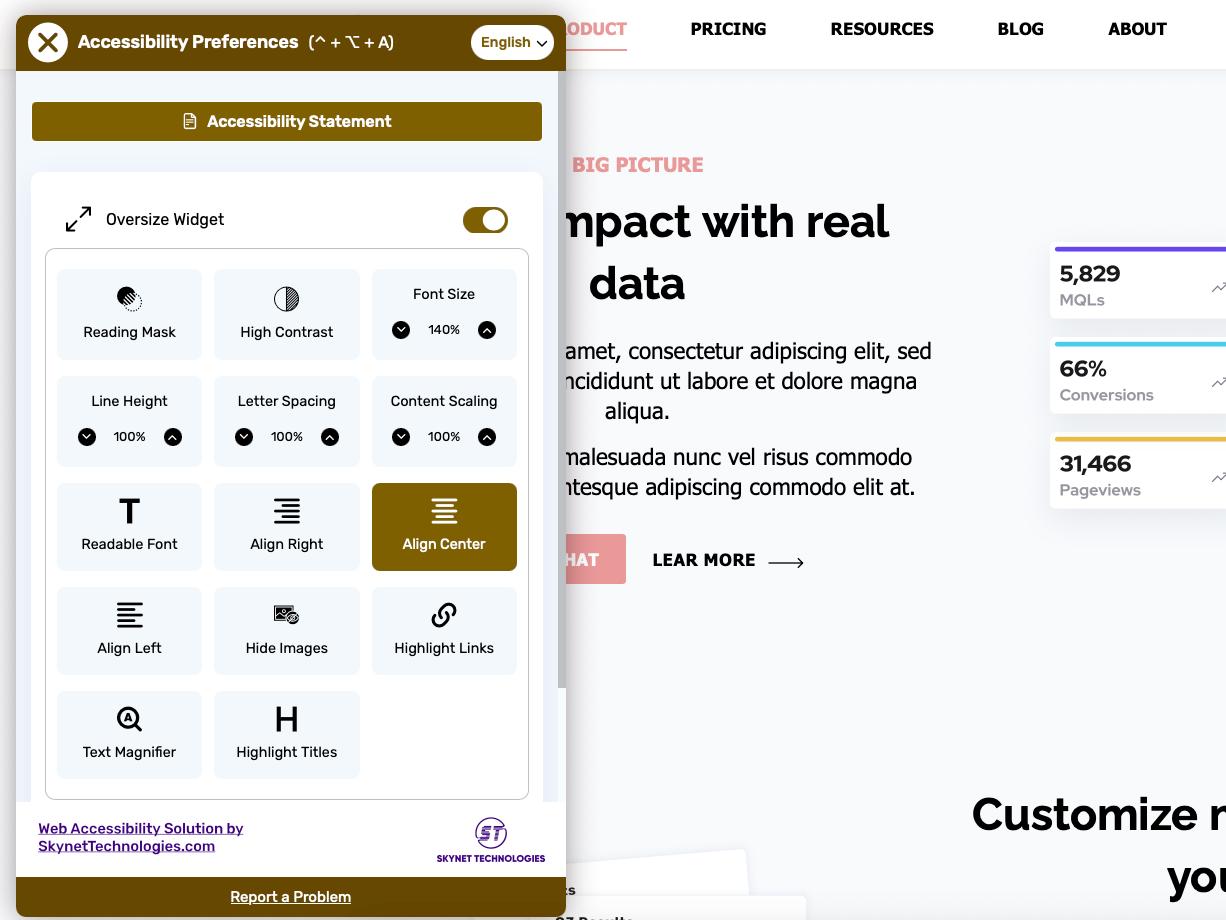Enable Highlight Links option

click(x=444, y=631)
